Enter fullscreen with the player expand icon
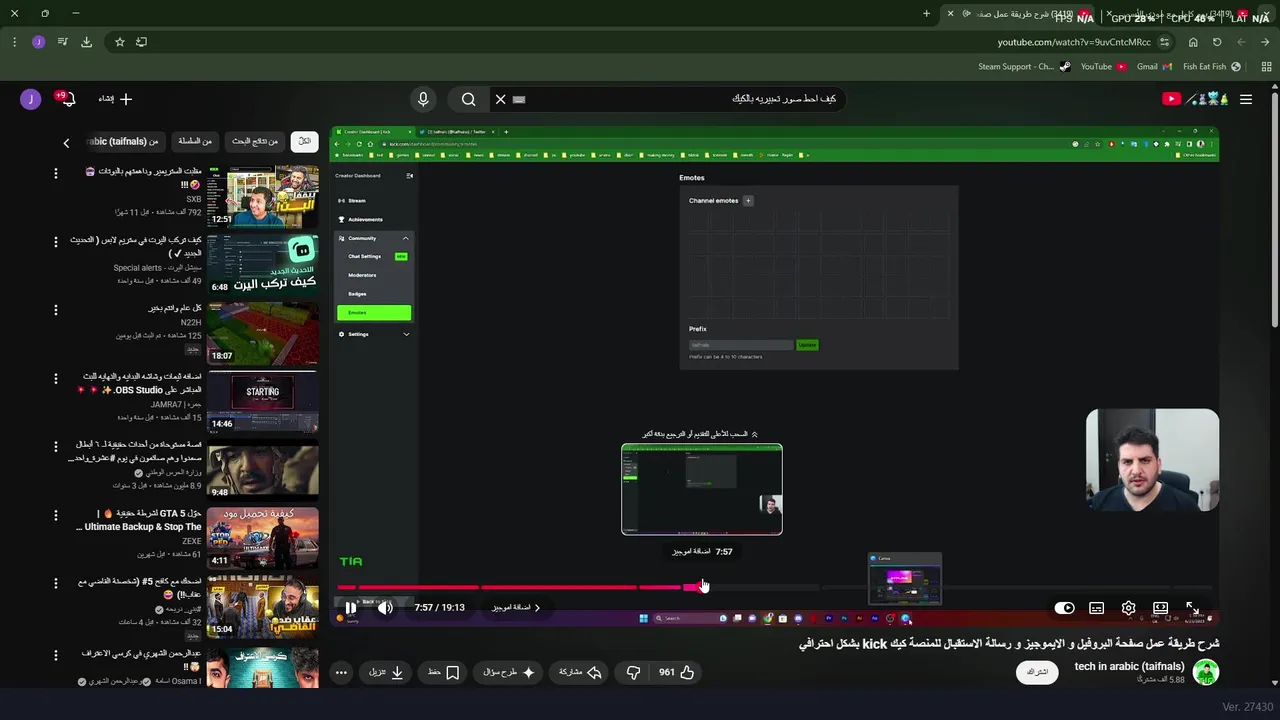 1192,608
